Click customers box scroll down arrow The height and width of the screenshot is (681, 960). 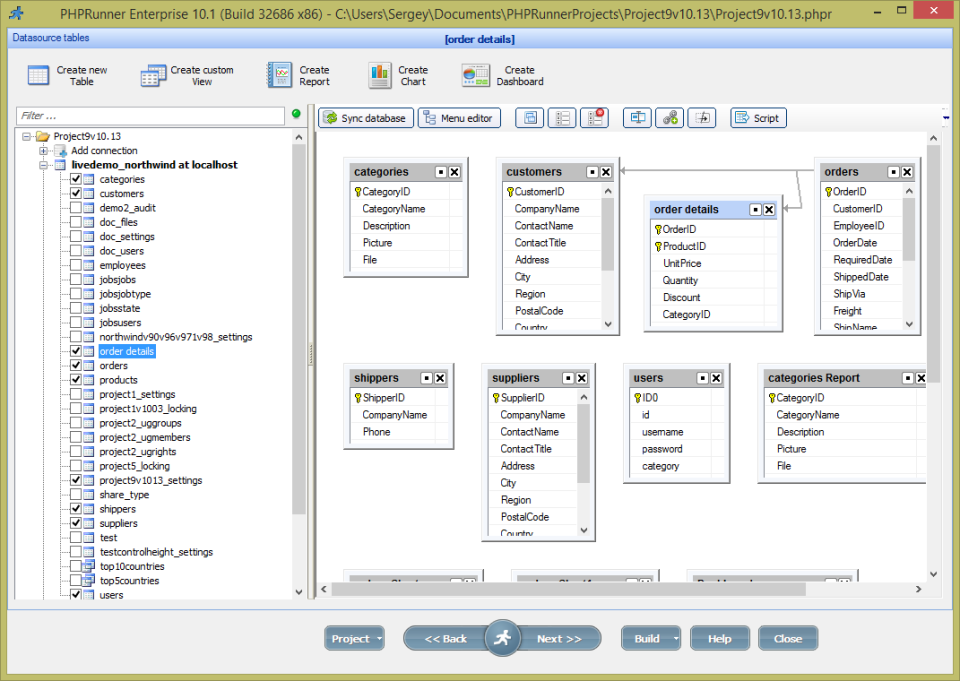608,324
